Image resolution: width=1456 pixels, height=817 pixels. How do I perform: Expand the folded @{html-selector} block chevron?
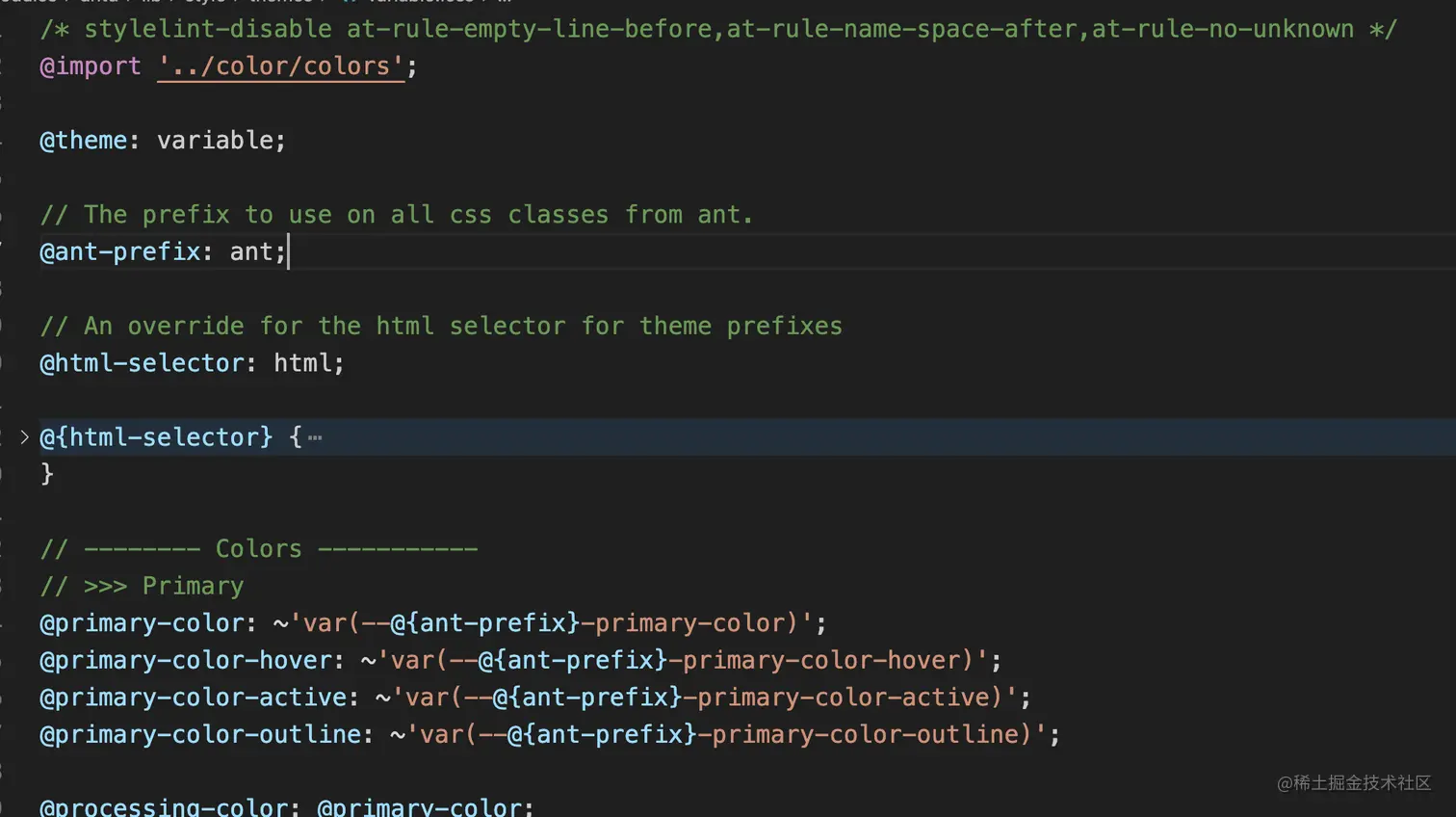click(x=25, y=437)
